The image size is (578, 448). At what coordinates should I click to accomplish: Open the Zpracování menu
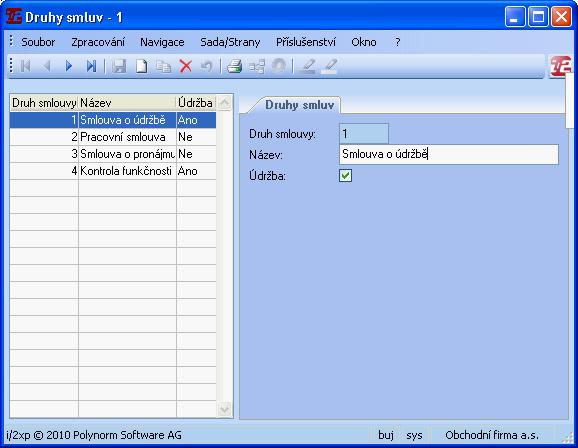(x=98, y=42)
